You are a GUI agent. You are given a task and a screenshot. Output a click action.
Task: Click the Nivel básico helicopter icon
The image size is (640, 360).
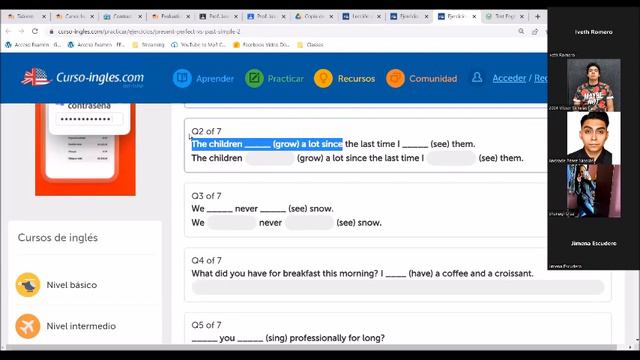coord(28,285)
